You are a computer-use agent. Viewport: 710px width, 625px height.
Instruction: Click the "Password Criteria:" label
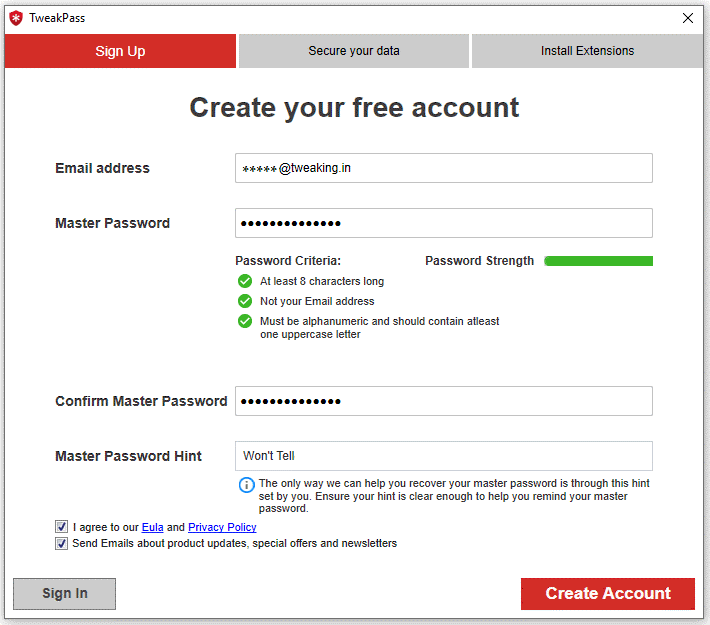288,261
